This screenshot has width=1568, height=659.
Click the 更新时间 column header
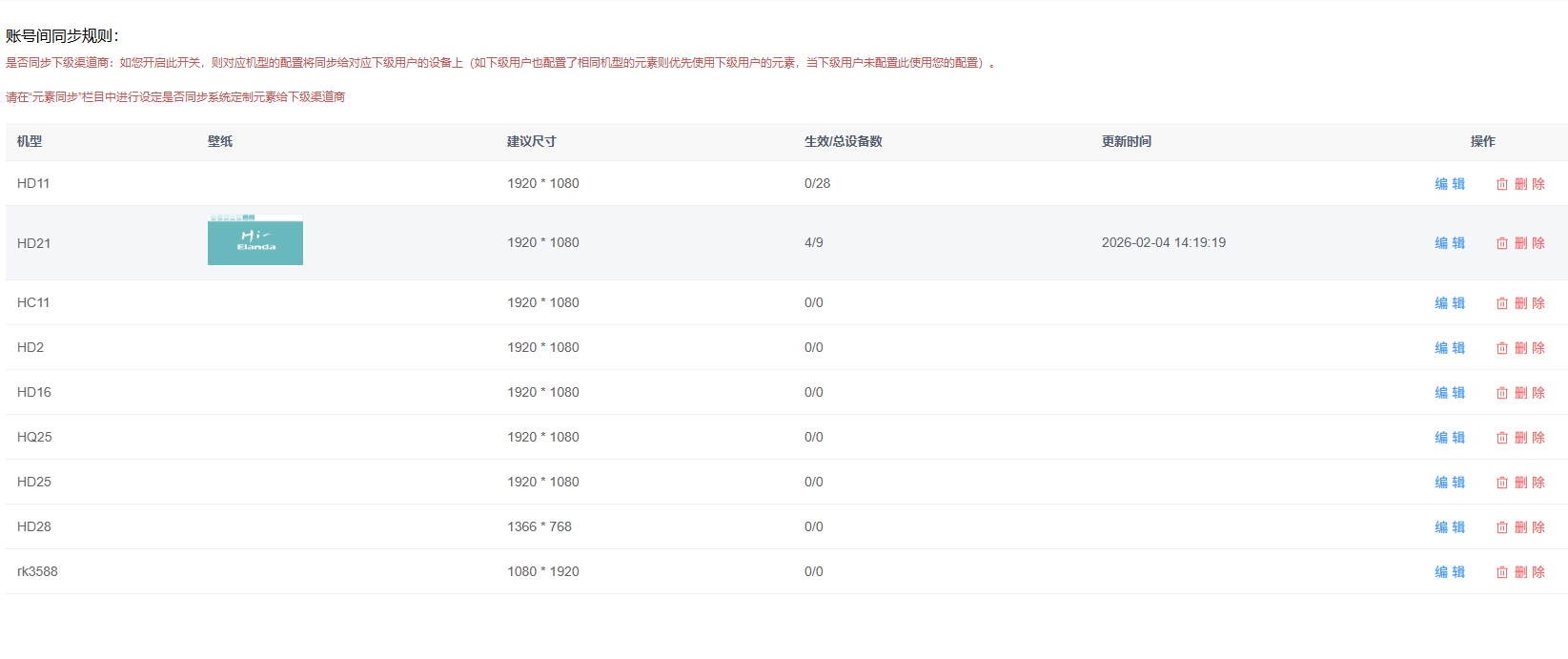pyautogui.click(x=1127, y=141)
